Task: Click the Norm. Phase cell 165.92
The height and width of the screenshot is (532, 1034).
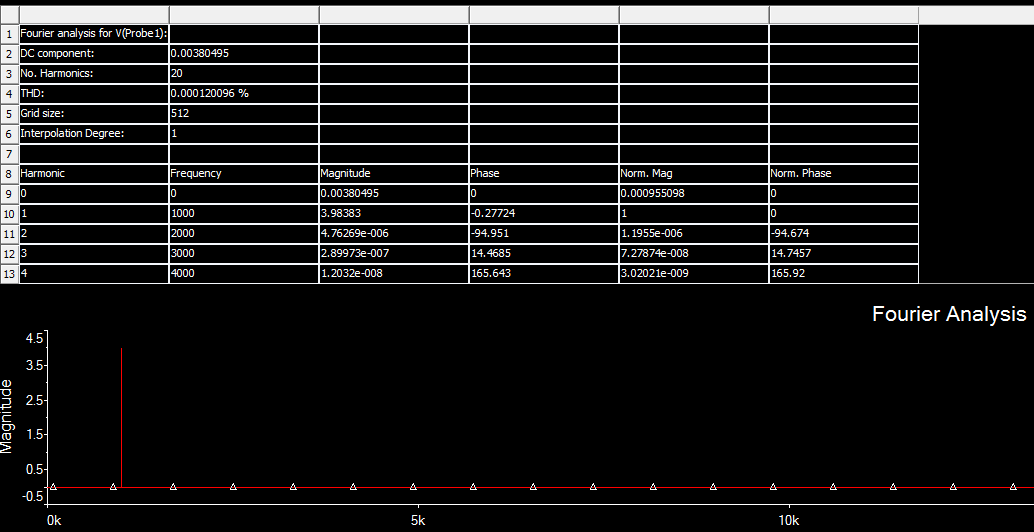Action: point(843,273)
